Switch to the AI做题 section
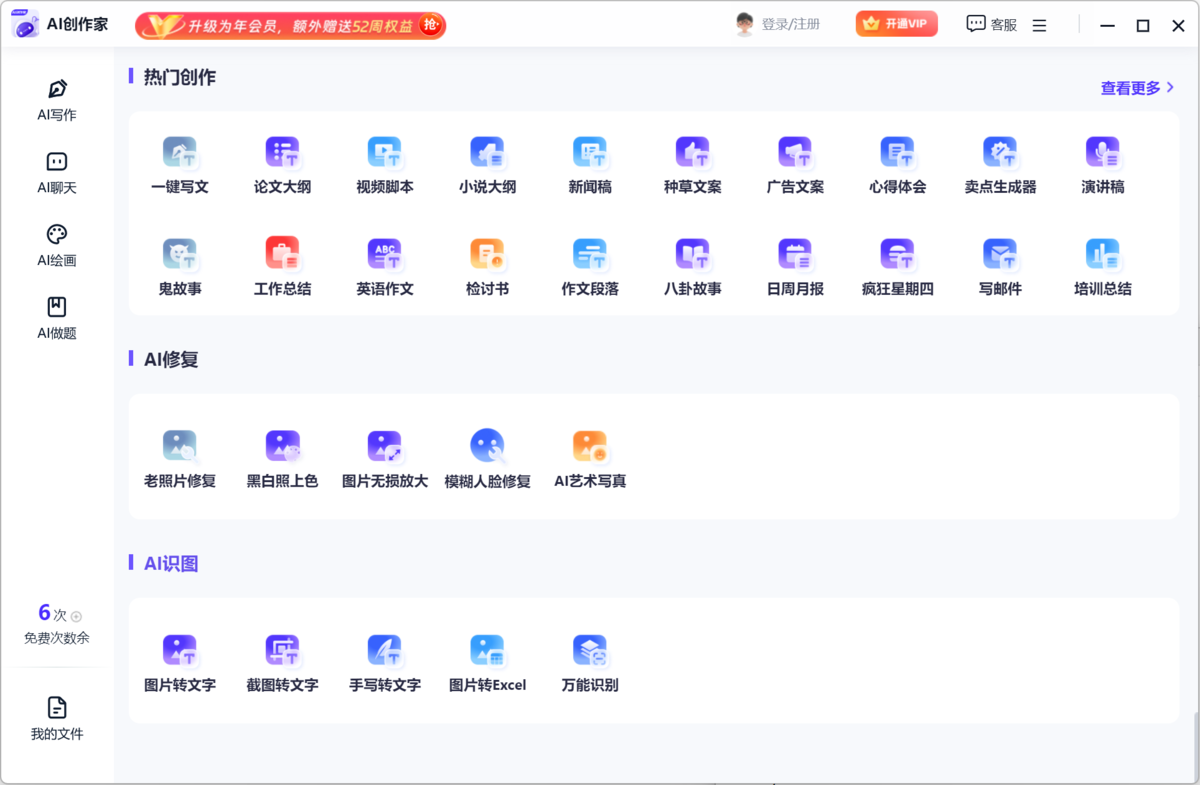Image resolution: width=1200 pixels, height=785 pixels. point(56,318)
